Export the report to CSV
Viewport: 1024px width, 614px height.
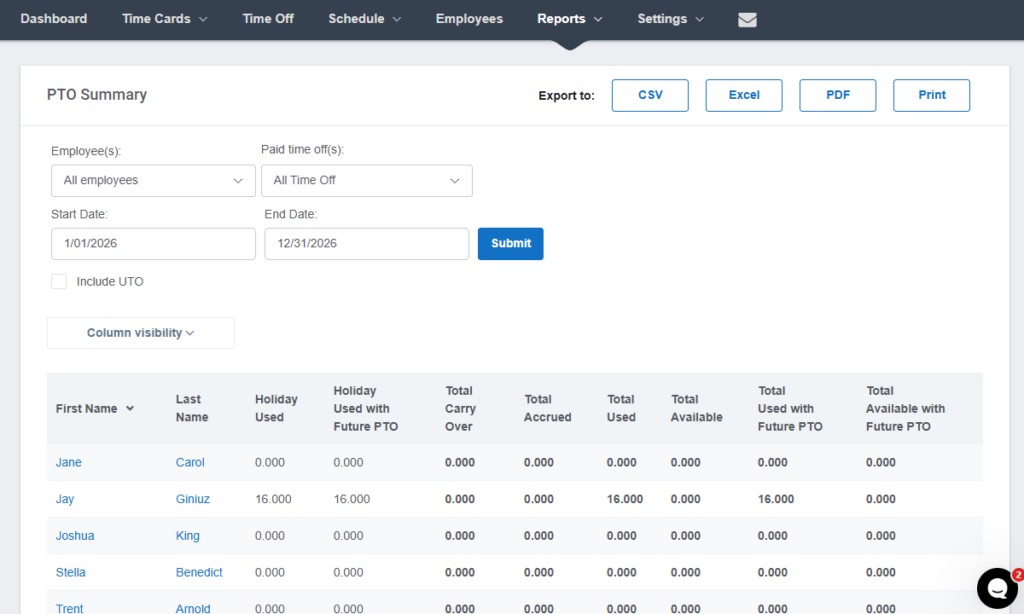point(650,95)
